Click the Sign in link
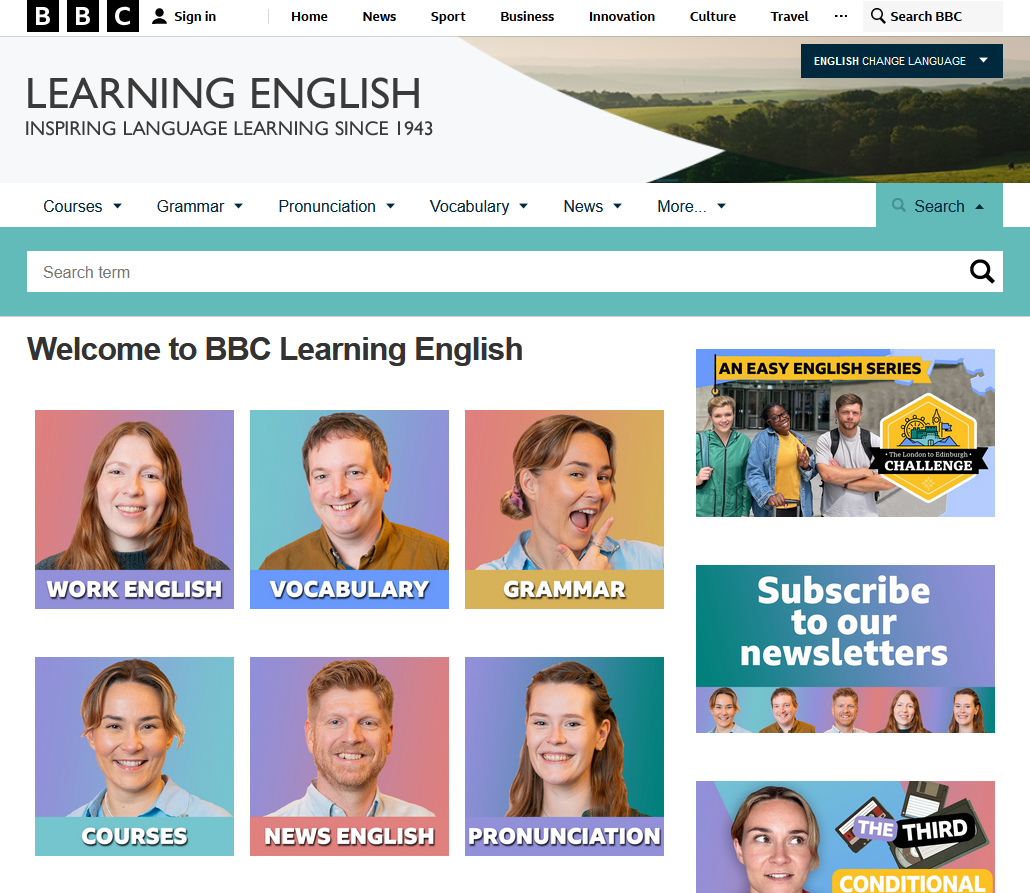This screenshot has height=893, width=1030. click(x=184, y=16)
